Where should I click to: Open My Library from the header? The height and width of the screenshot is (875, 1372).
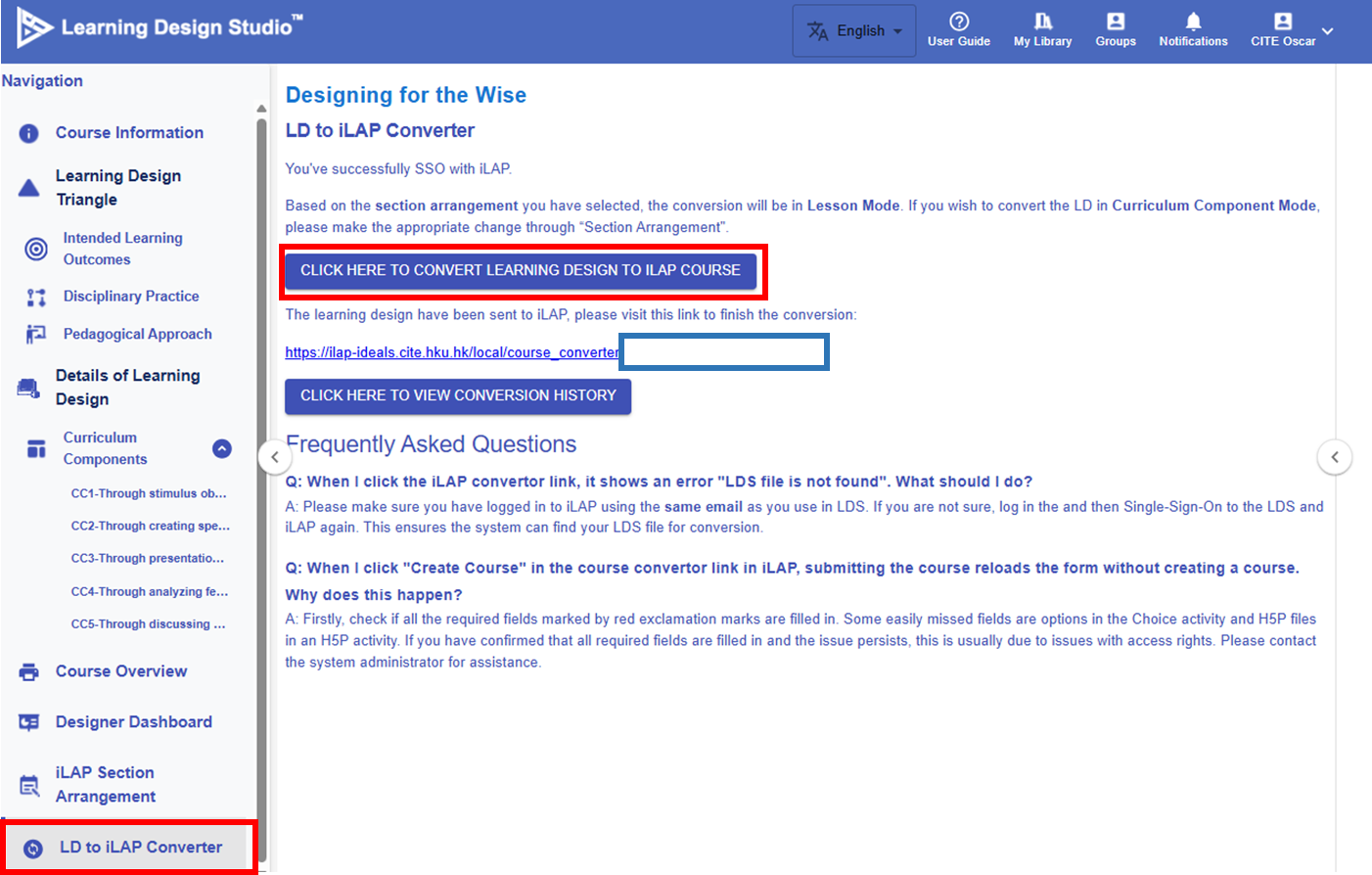[x=1042, y=23]
